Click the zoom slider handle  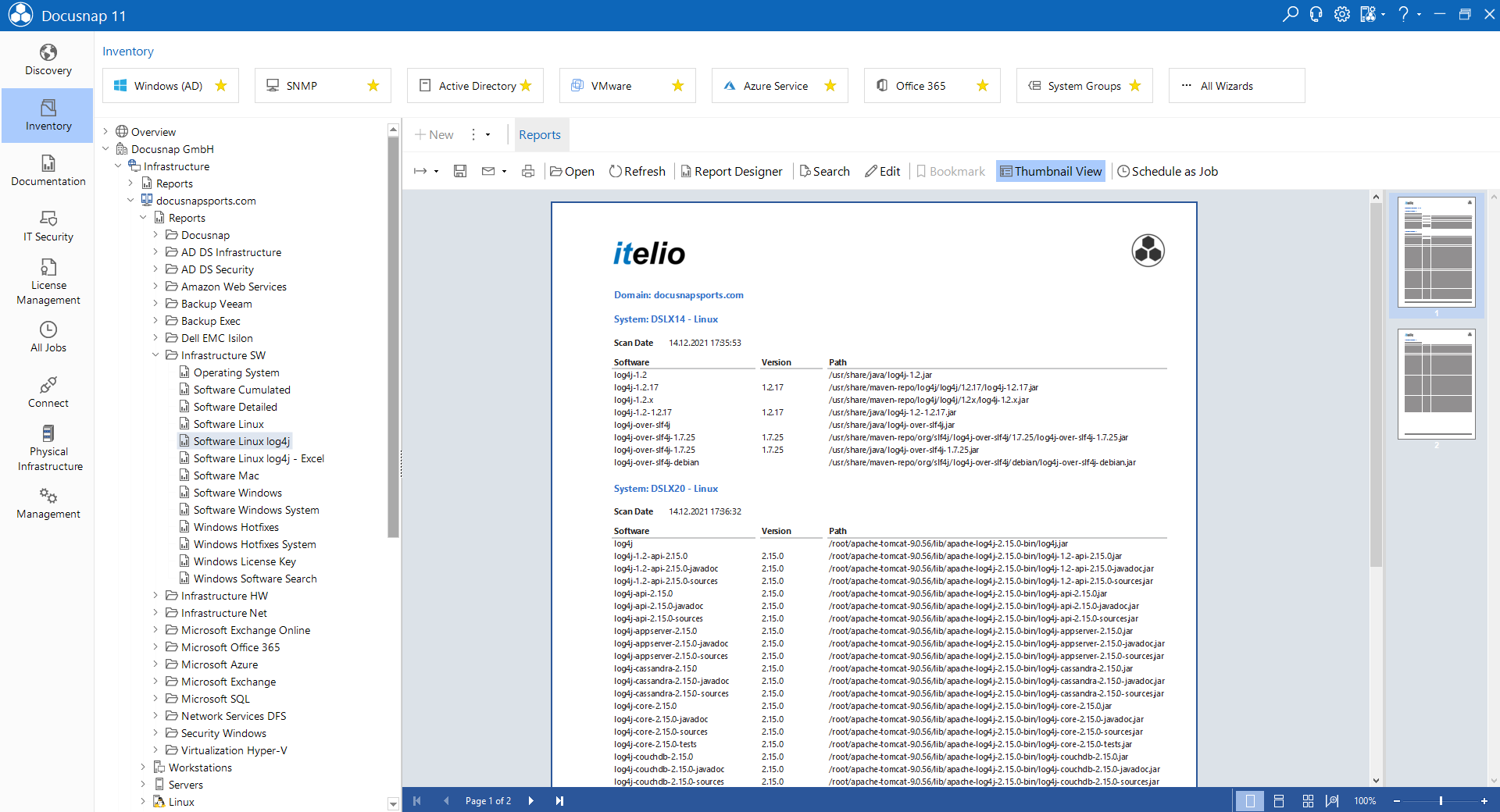pos(1441,800)
